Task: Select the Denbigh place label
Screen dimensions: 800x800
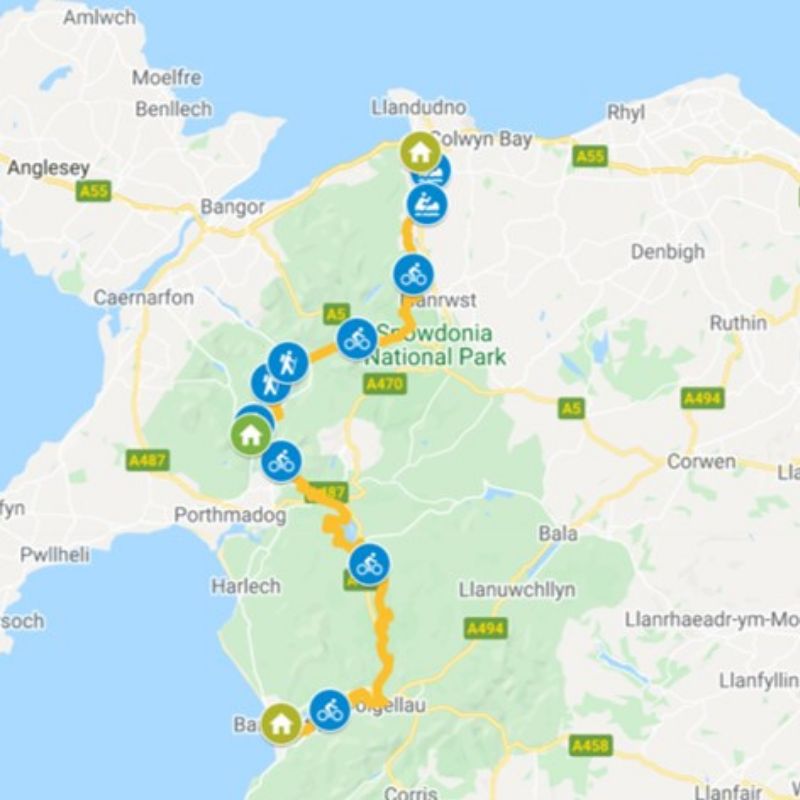Action: click(x=668, y=252)
